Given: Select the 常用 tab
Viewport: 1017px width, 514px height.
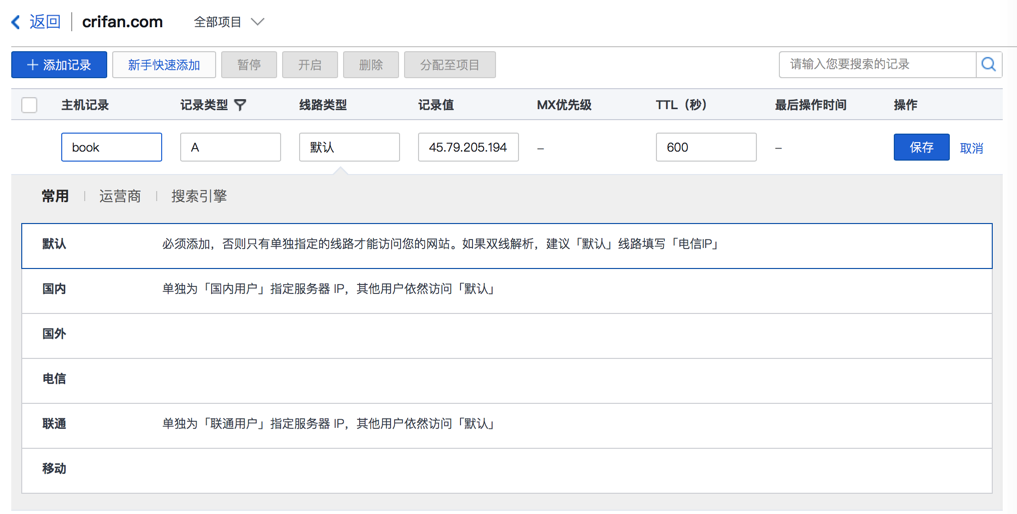Looking at the screenshot, I should tap(55, 196).
